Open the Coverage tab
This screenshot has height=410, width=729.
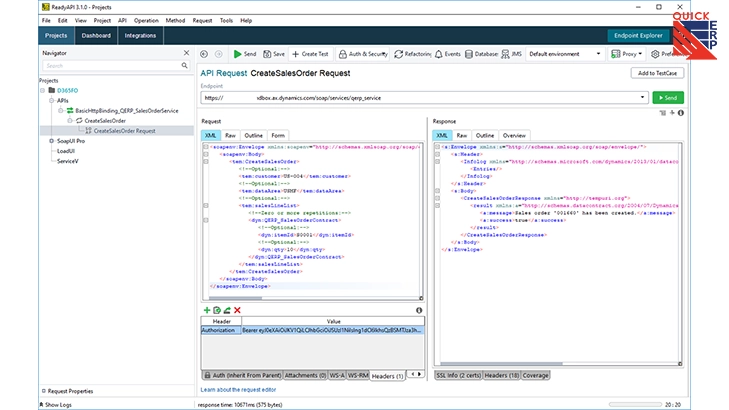[x=535, y=375]
